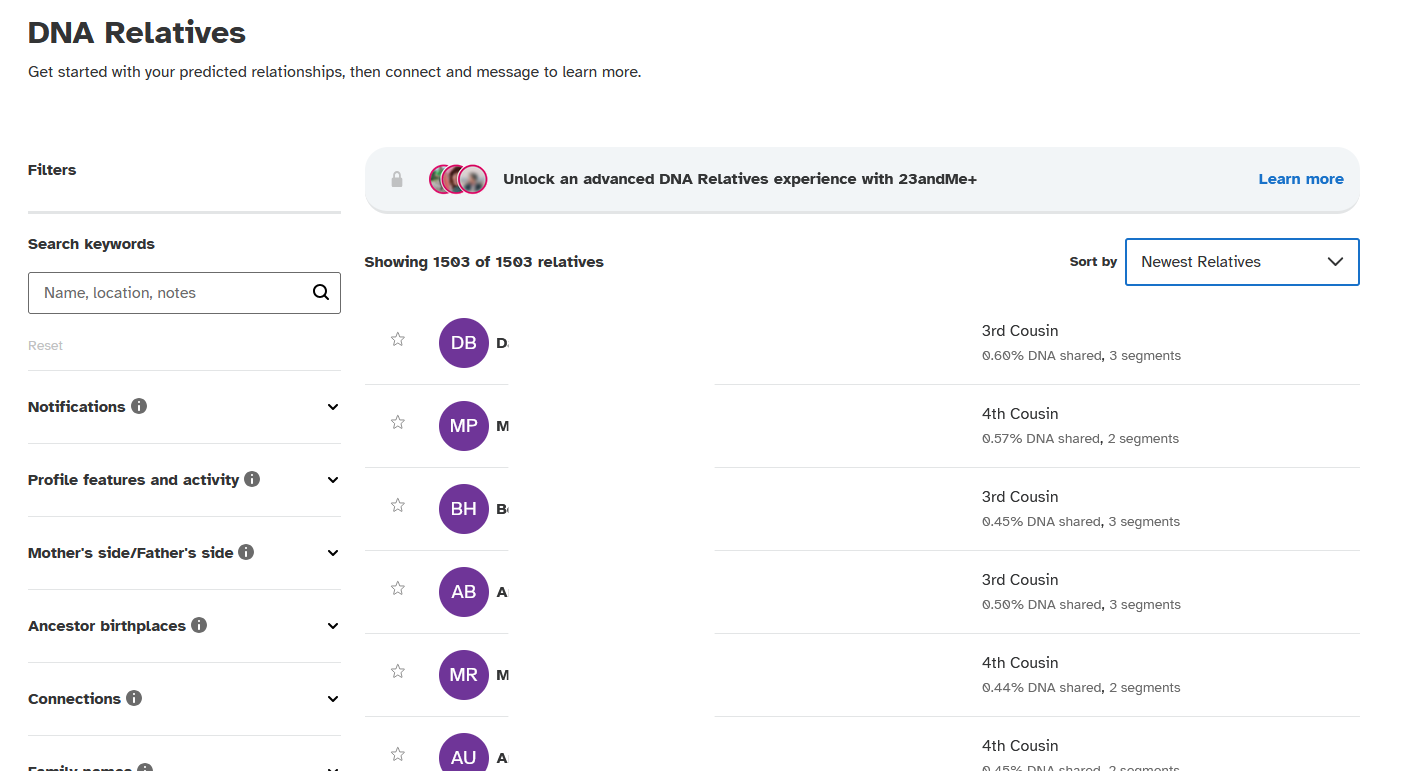The width and height of the screenshot is (1425, 771).
Task: Open the MP profile avatar
Action: click(x=464, y=426)
